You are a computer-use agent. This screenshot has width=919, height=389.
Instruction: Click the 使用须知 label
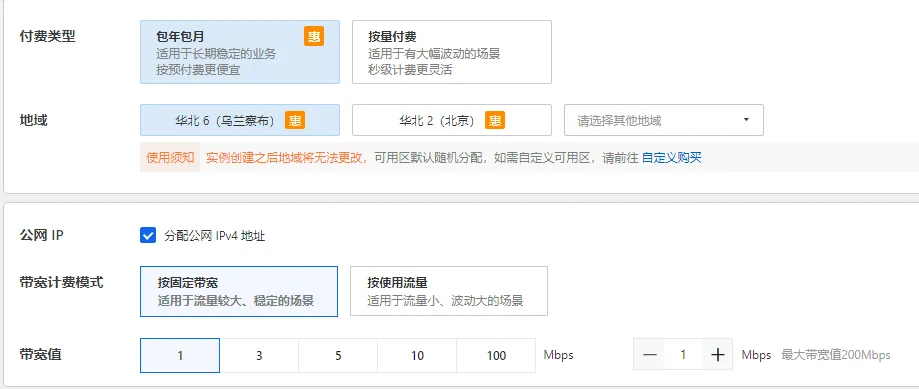click(x=170, y=157)
